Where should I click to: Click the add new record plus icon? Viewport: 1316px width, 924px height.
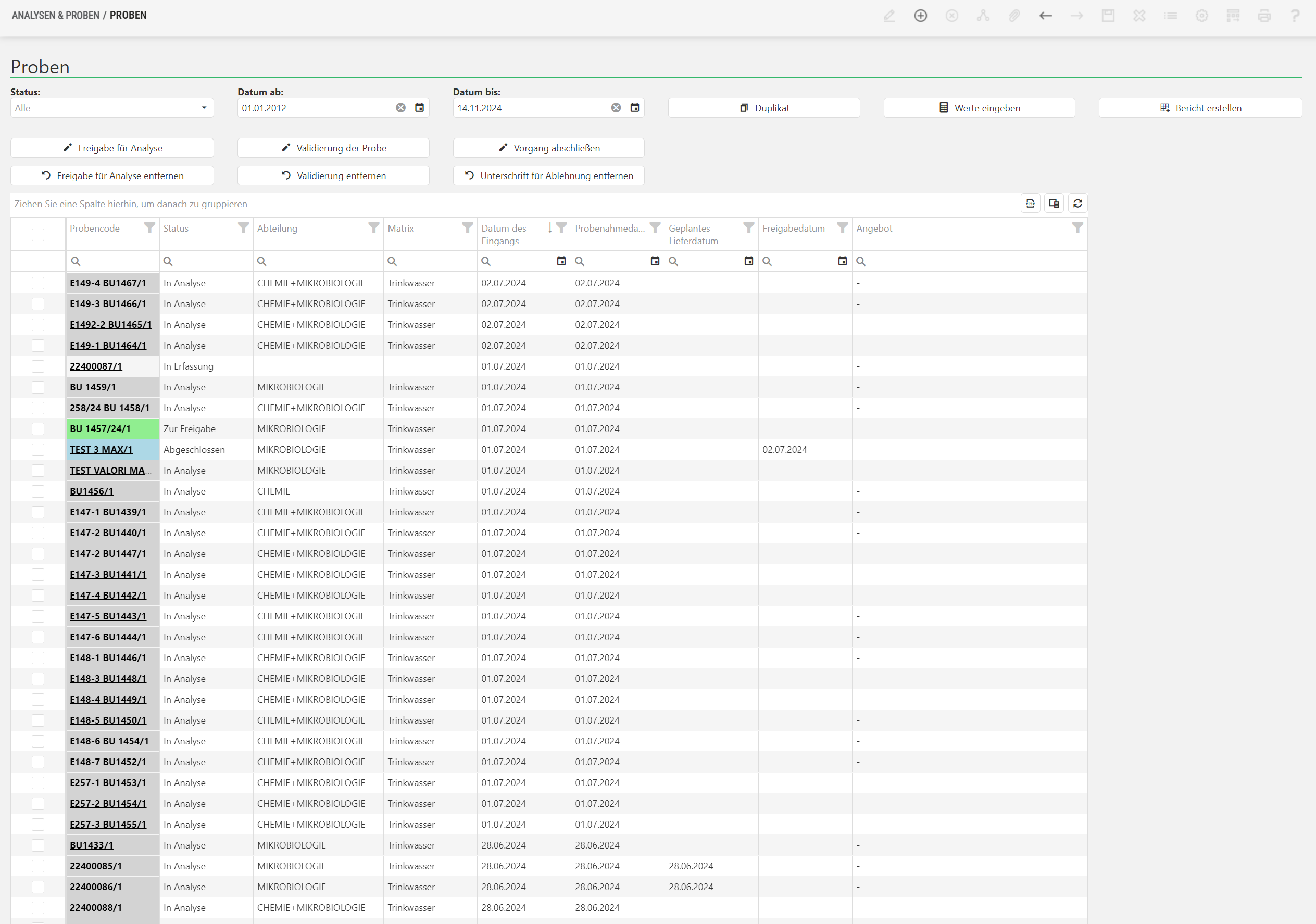921,16
